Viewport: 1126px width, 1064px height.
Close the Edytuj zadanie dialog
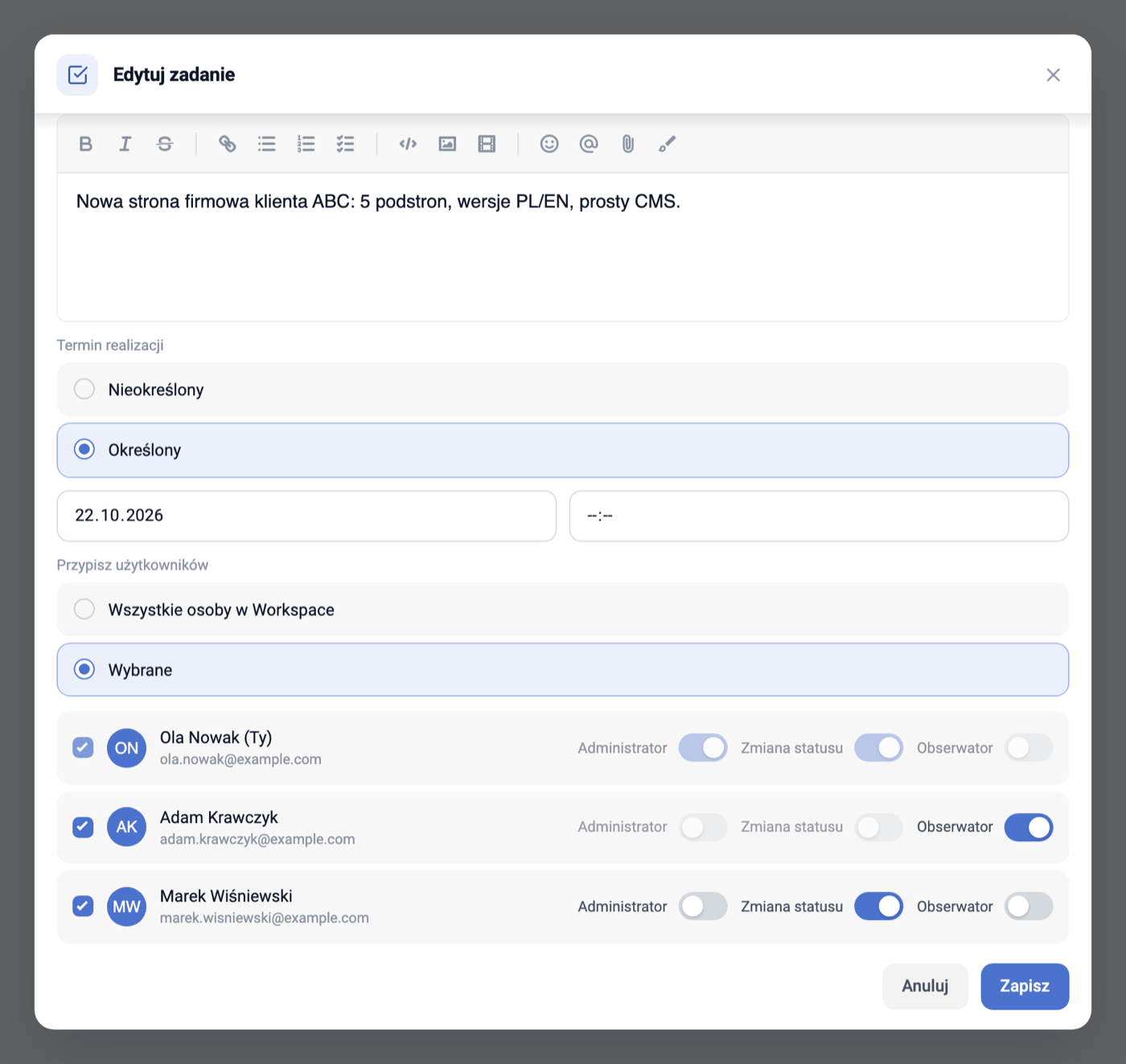[1053, 75]
